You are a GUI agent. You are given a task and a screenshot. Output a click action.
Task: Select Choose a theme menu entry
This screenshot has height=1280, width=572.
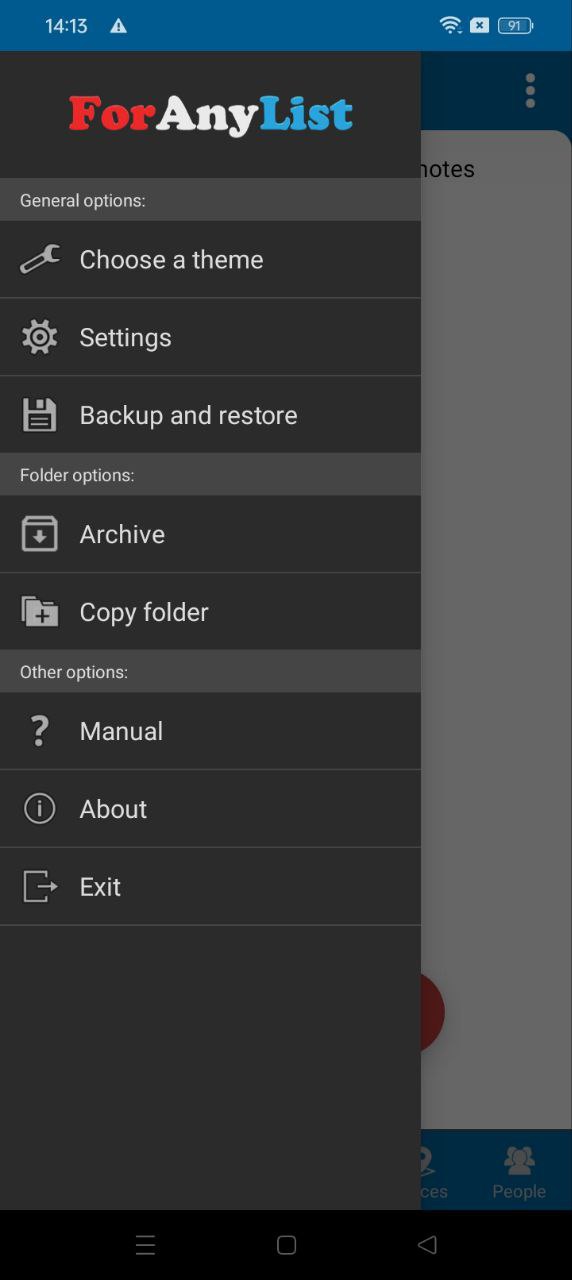[210, 260]
